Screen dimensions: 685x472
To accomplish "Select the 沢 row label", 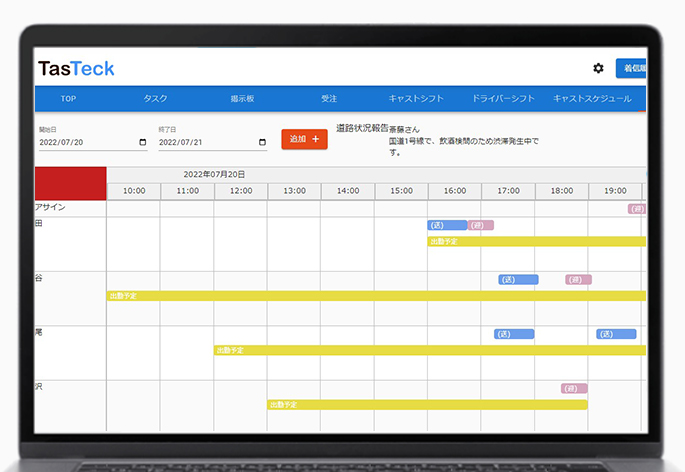I will coord(39,387).
